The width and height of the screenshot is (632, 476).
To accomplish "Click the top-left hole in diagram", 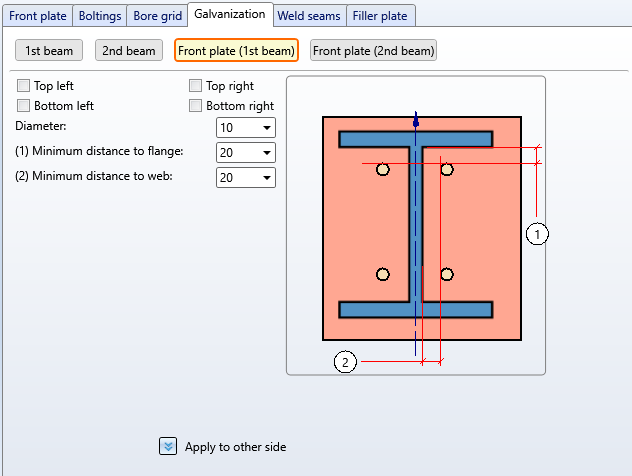I will click(383, 170).
